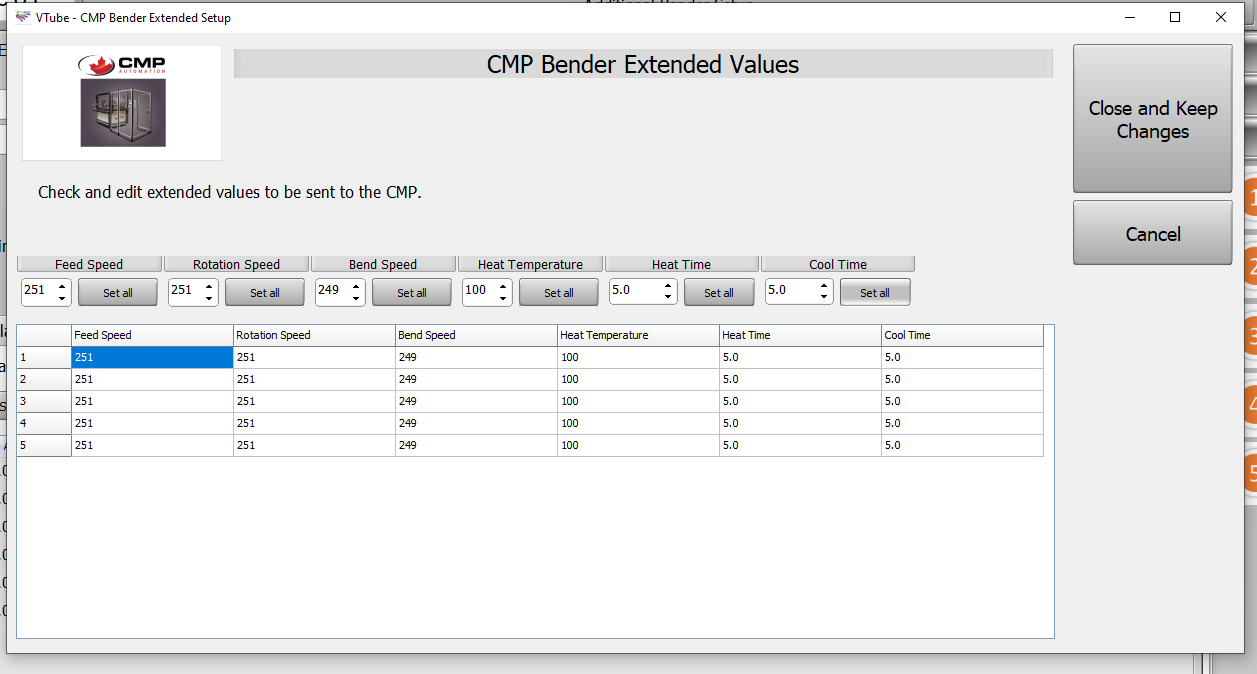Viewport: 1257px width, 674px height.
Task: Decrease Feed Speed with down arrow
Action: 62,299
